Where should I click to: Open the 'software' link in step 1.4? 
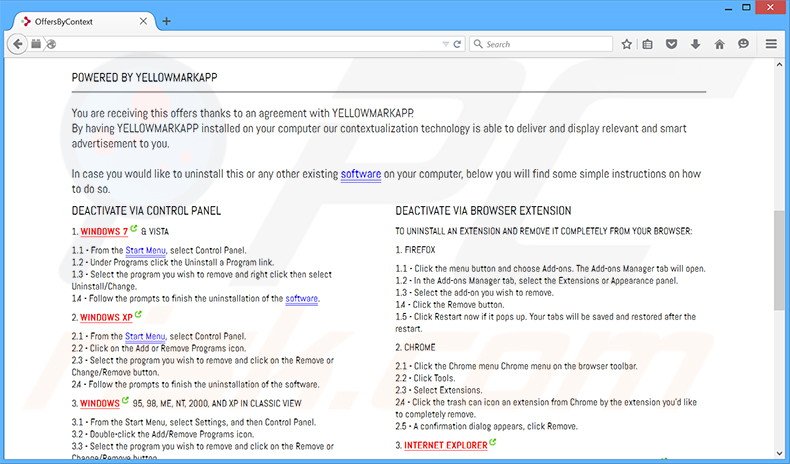coord(302,299)
